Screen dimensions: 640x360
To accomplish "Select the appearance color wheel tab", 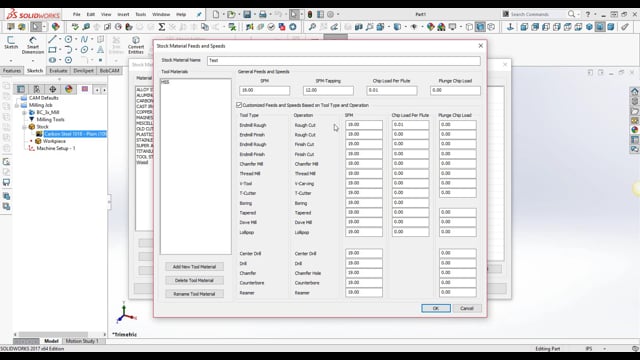I will (69, 89).
